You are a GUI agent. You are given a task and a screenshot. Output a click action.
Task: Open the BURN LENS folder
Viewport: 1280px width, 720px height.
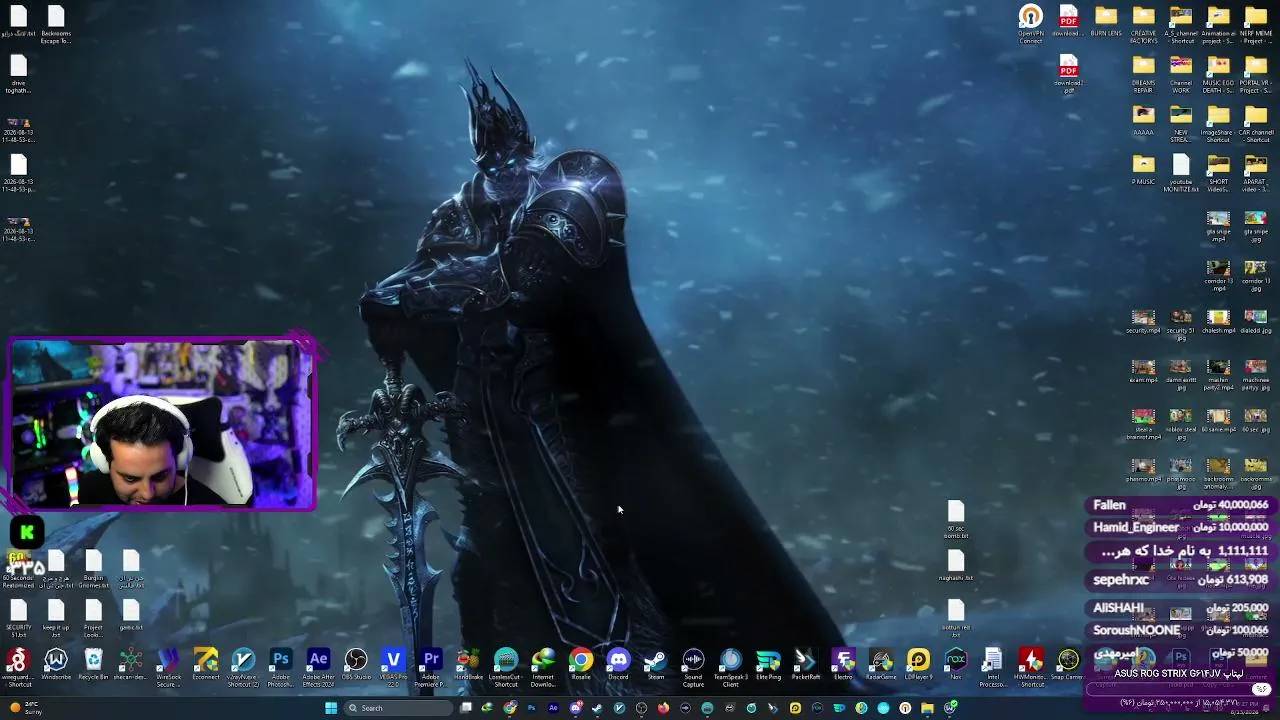(1106, 22)
